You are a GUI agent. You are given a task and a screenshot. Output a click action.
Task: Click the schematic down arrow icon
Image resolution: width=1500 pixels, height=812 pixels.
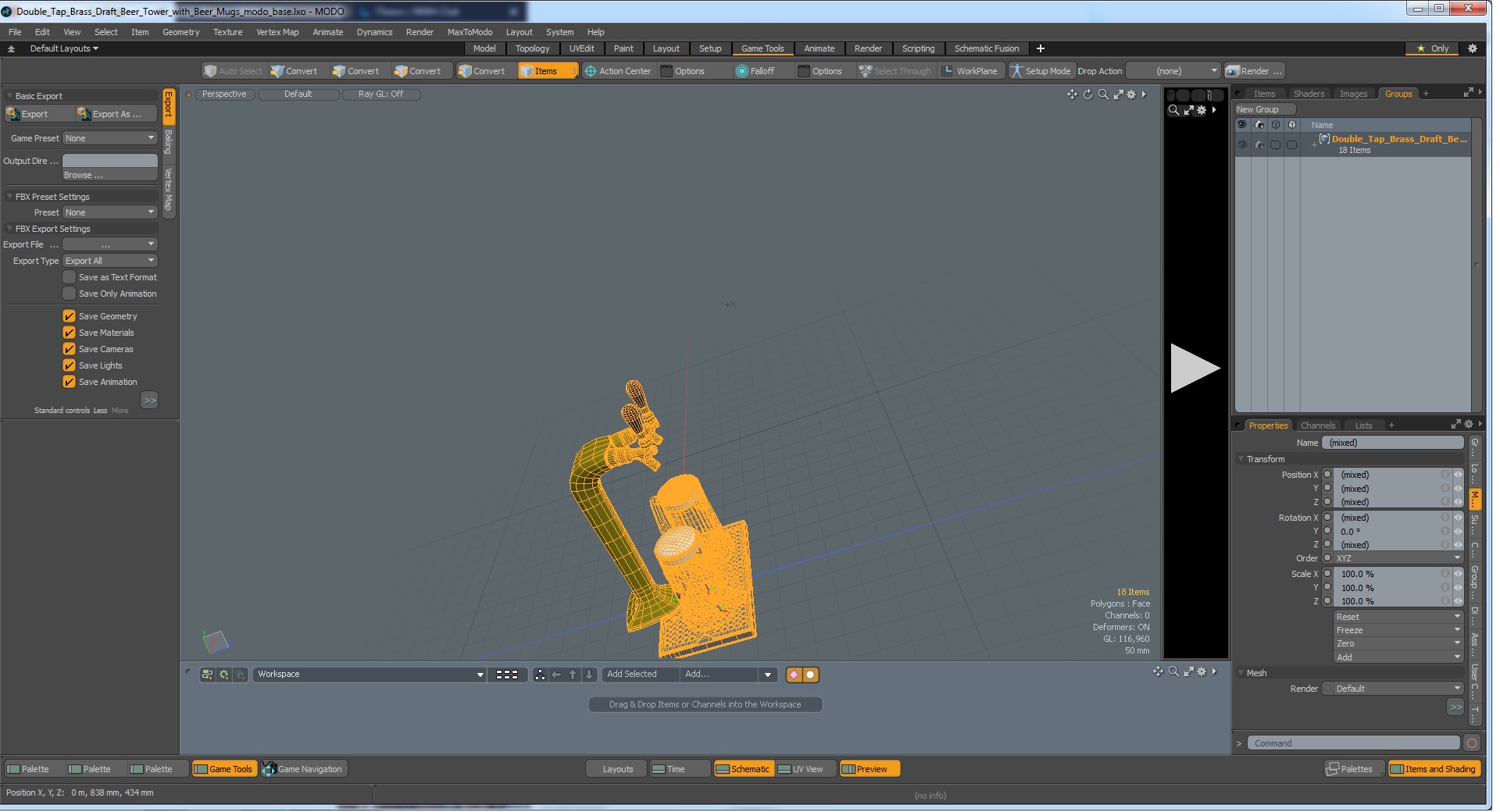pos(589,675)
